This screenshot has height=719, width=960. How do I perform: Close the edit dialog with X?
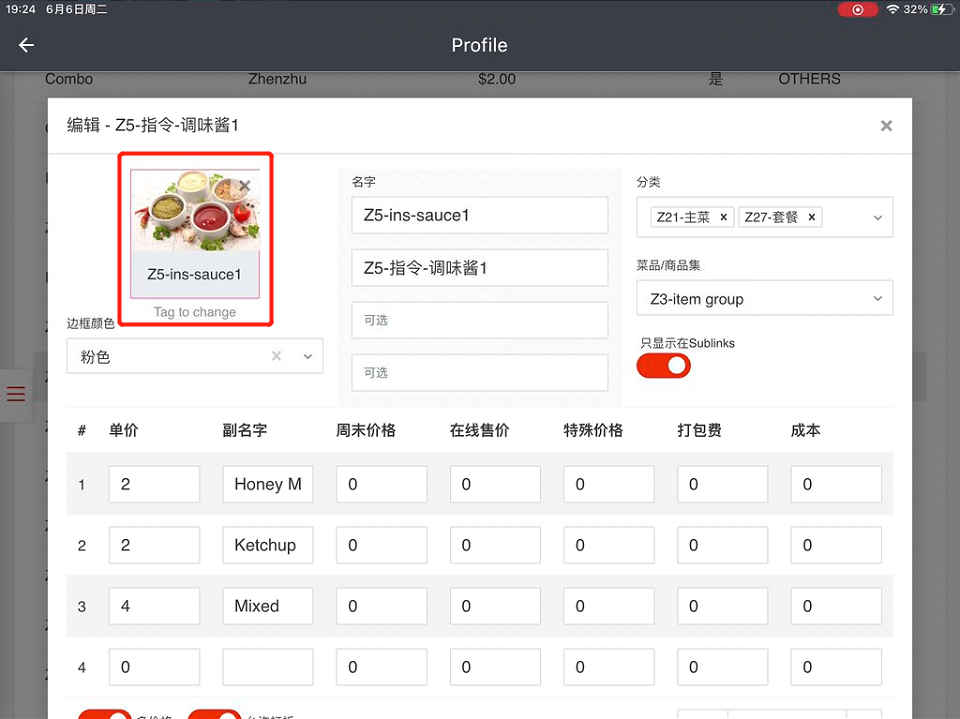886,126
